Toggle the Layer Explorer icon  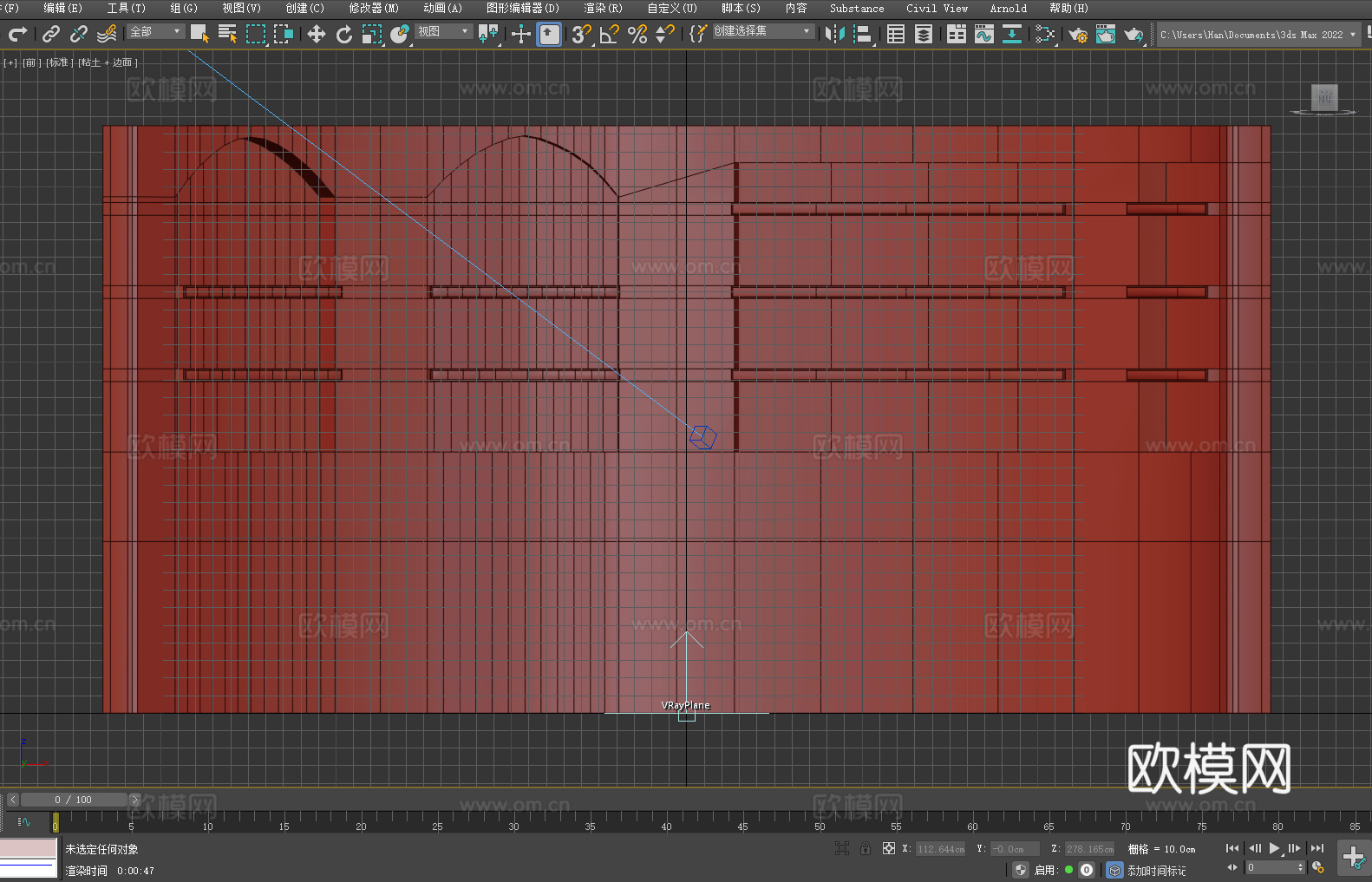(924, 35)
